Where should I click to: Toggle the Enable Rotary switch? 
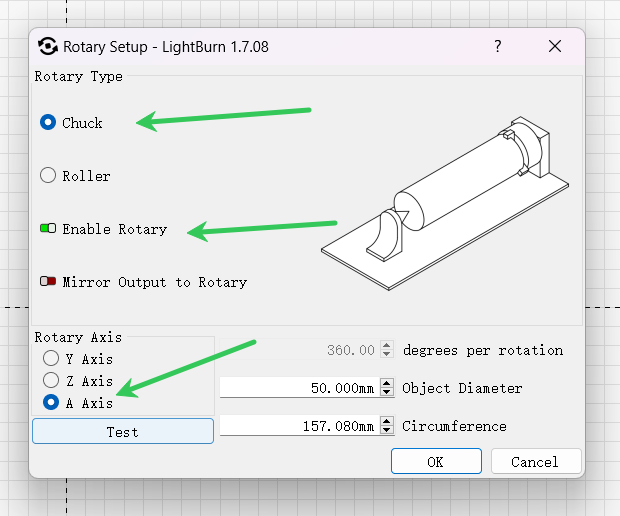[48, 228]
